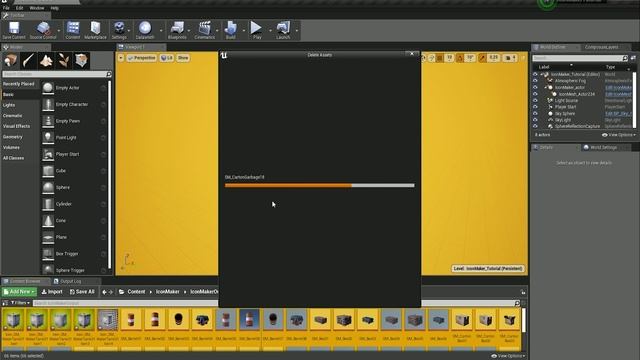Click the content browser lock icon

523,292
